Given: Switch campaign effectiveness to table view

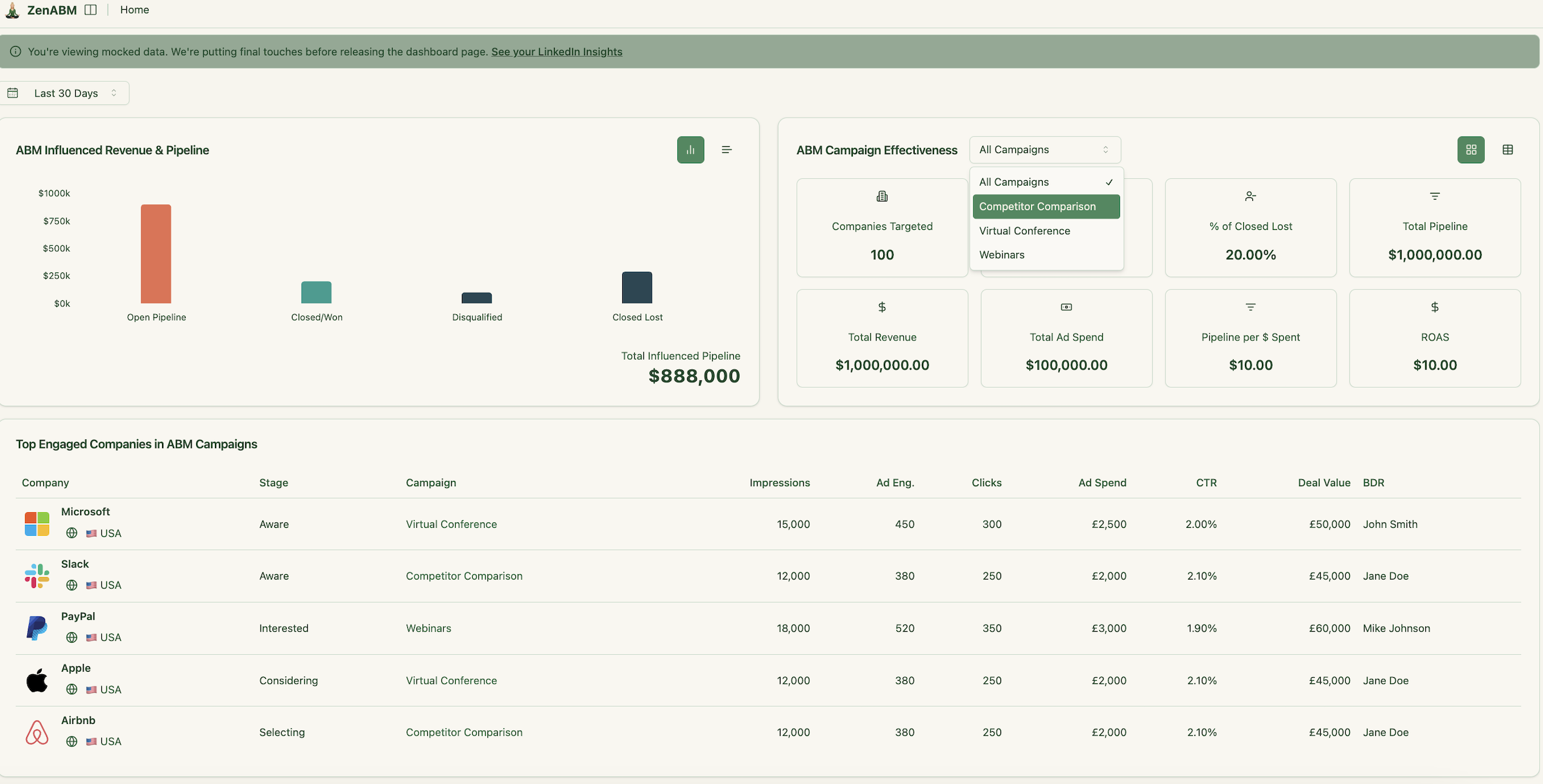Looking at the screenshot, I should pos(1508,149).
